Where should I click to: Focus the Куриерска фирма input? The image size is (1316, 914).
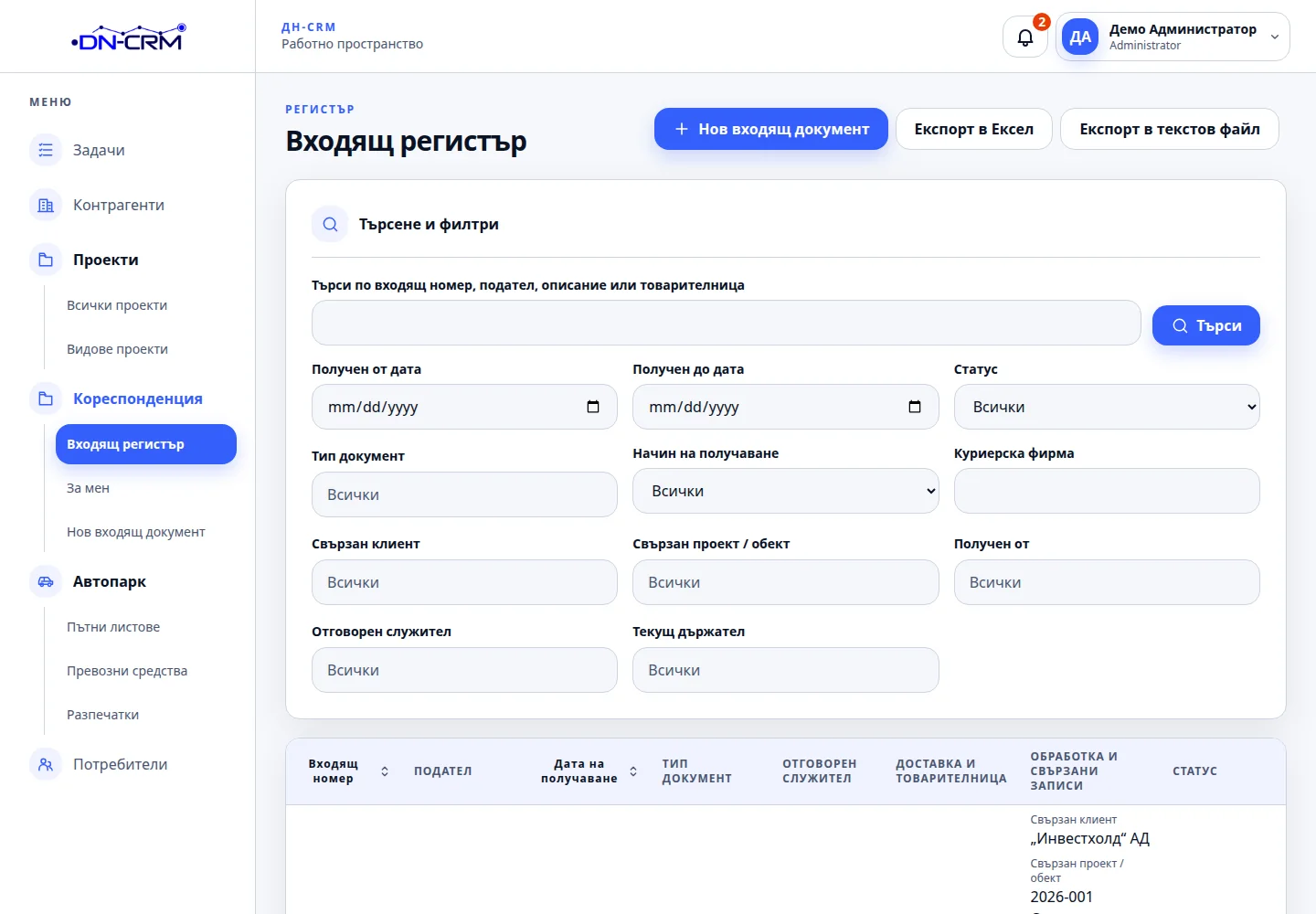(x=1107, y=491)
